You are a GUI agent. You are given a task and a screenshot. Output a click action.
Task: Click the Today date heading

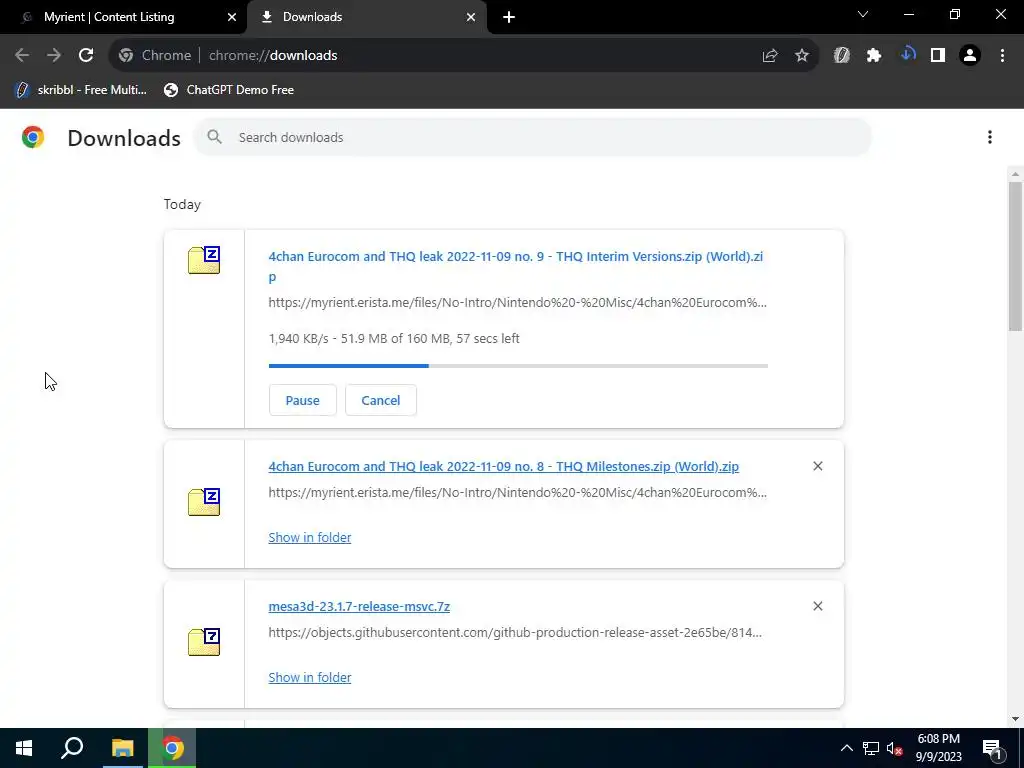click(x=182, y=204)
